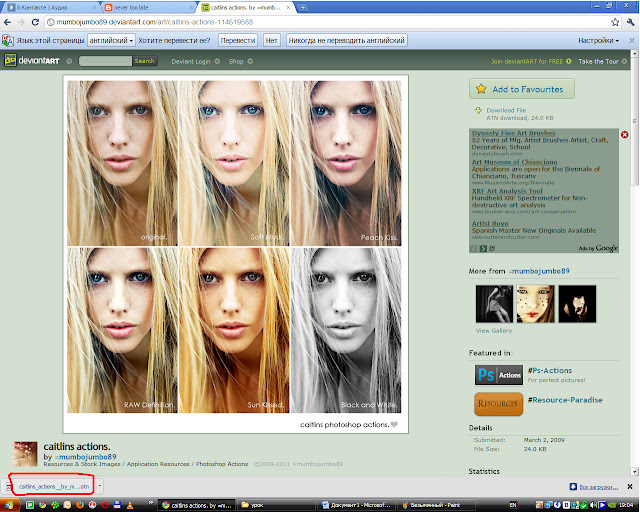This screenshot has height=512, width=640.
Task: Go to the previous ad with the left arrow
Action: (x=474, y=248)
